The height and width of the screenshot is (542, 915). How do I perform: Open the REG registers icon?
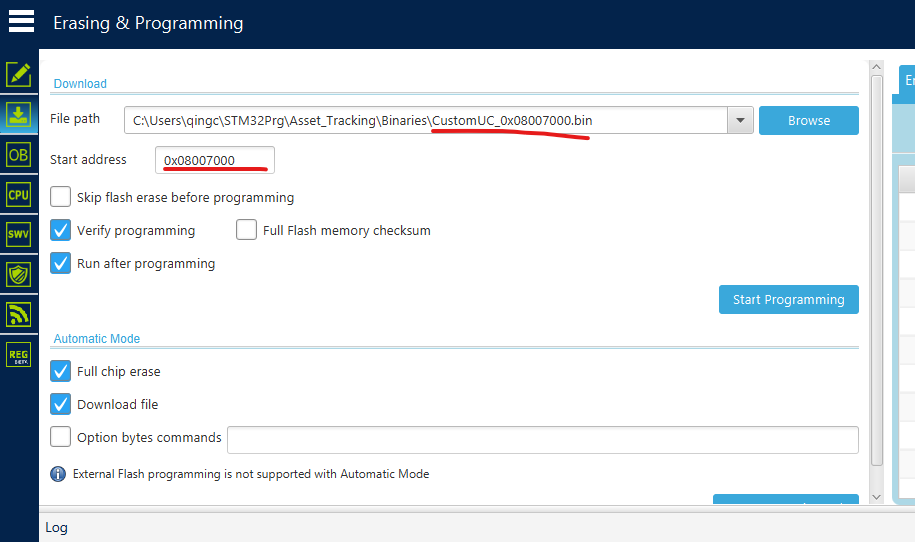pyautogui.click(x=19, y=355)
